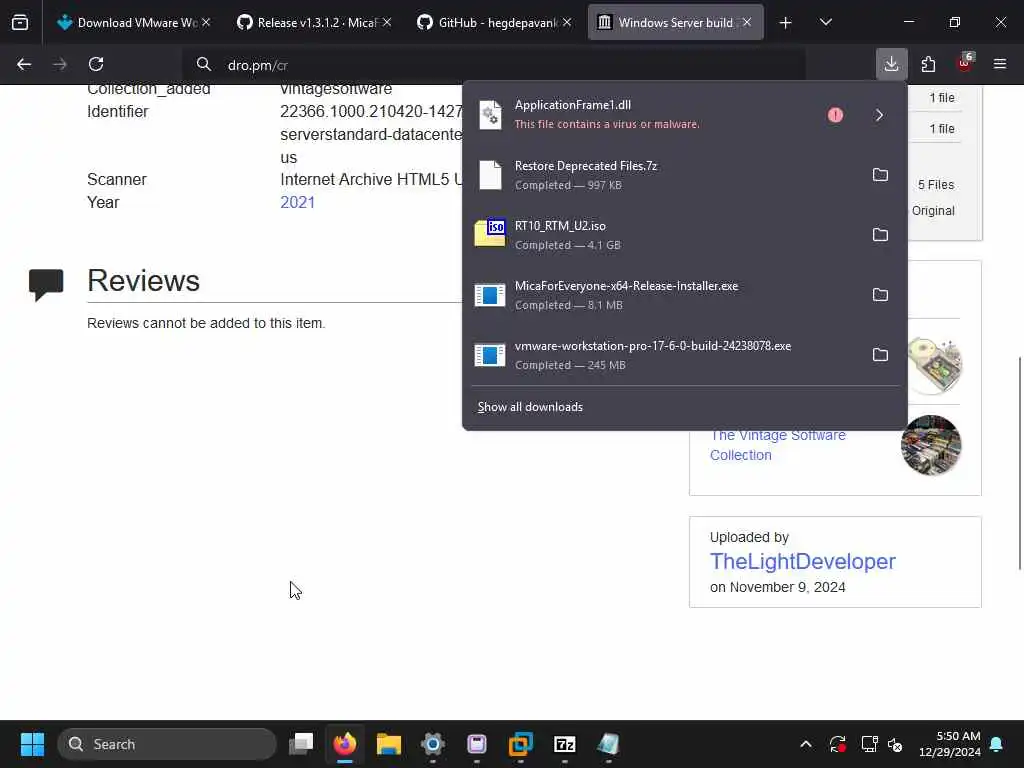
Task: Show RT10_RTM_U2.iso in folder
Action: pyautogui.click(x=880, y=234)
